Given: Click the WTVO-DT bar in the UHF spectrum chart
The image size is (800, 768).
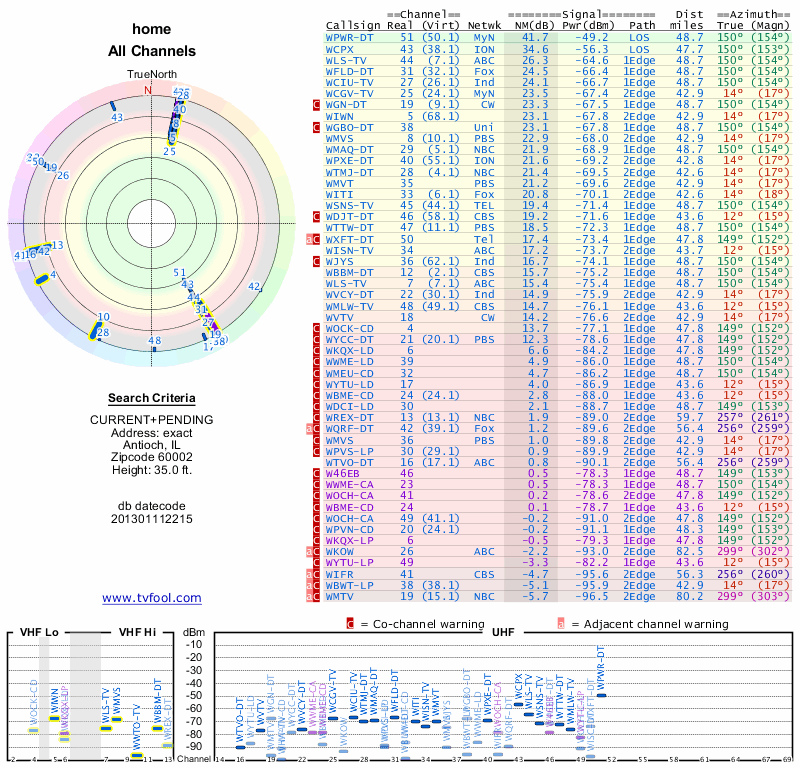Looking at the screenshot, I should point(240,748).
